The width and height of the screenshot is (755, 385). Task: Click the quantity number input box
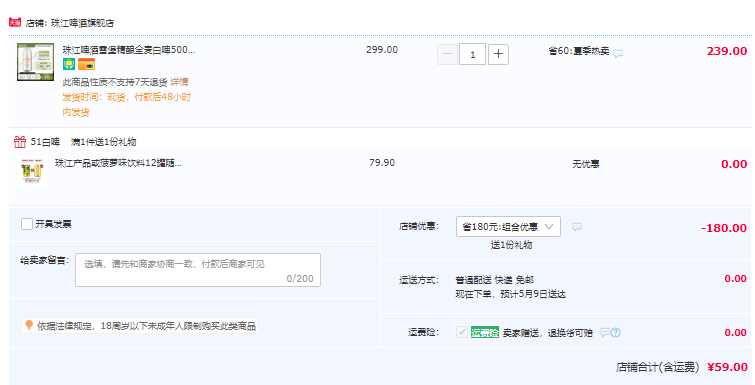[472, 54]
